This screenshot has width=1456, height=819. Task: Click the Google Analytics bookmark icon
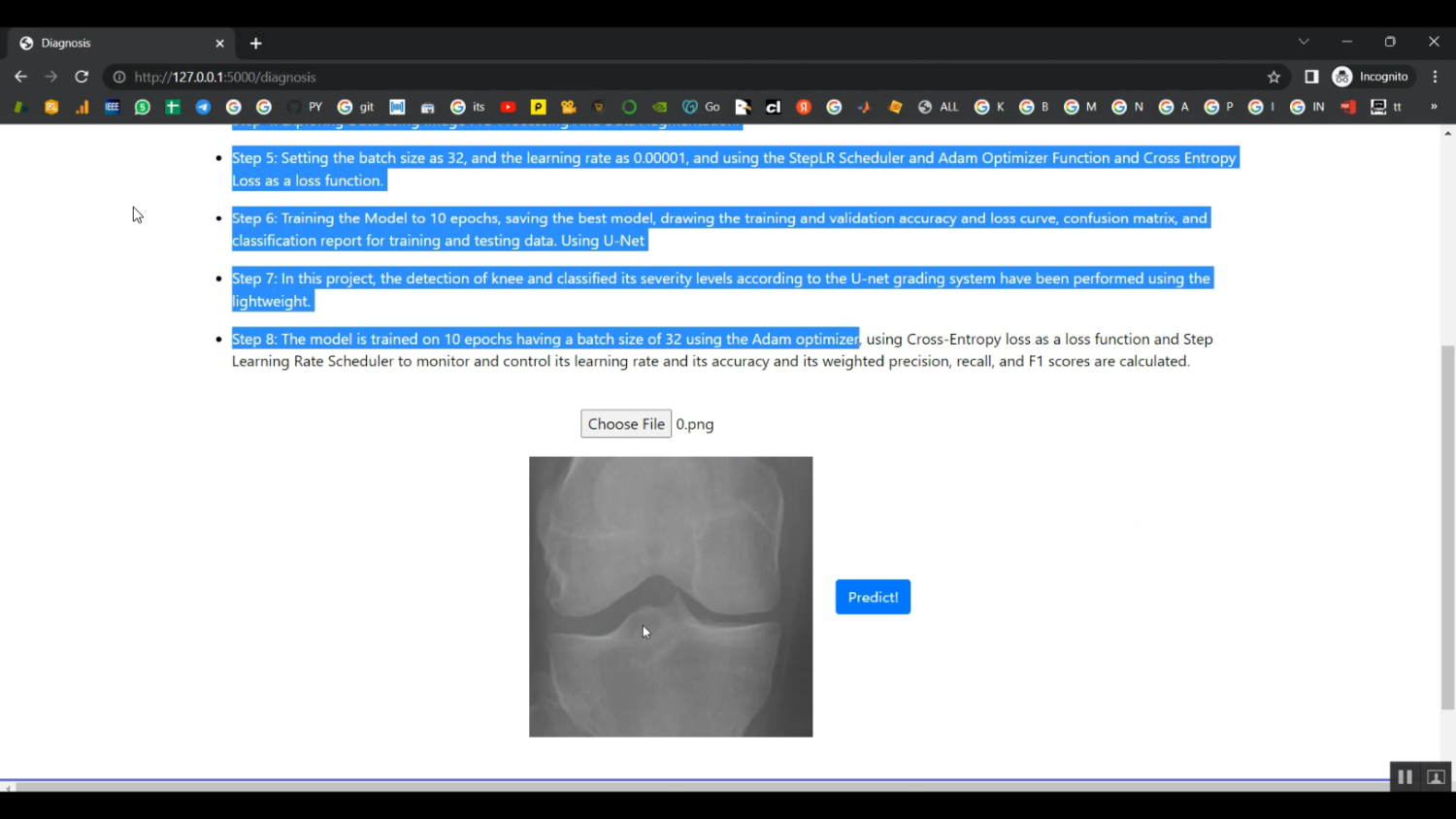pyautogui.click(x=82, y=107)
